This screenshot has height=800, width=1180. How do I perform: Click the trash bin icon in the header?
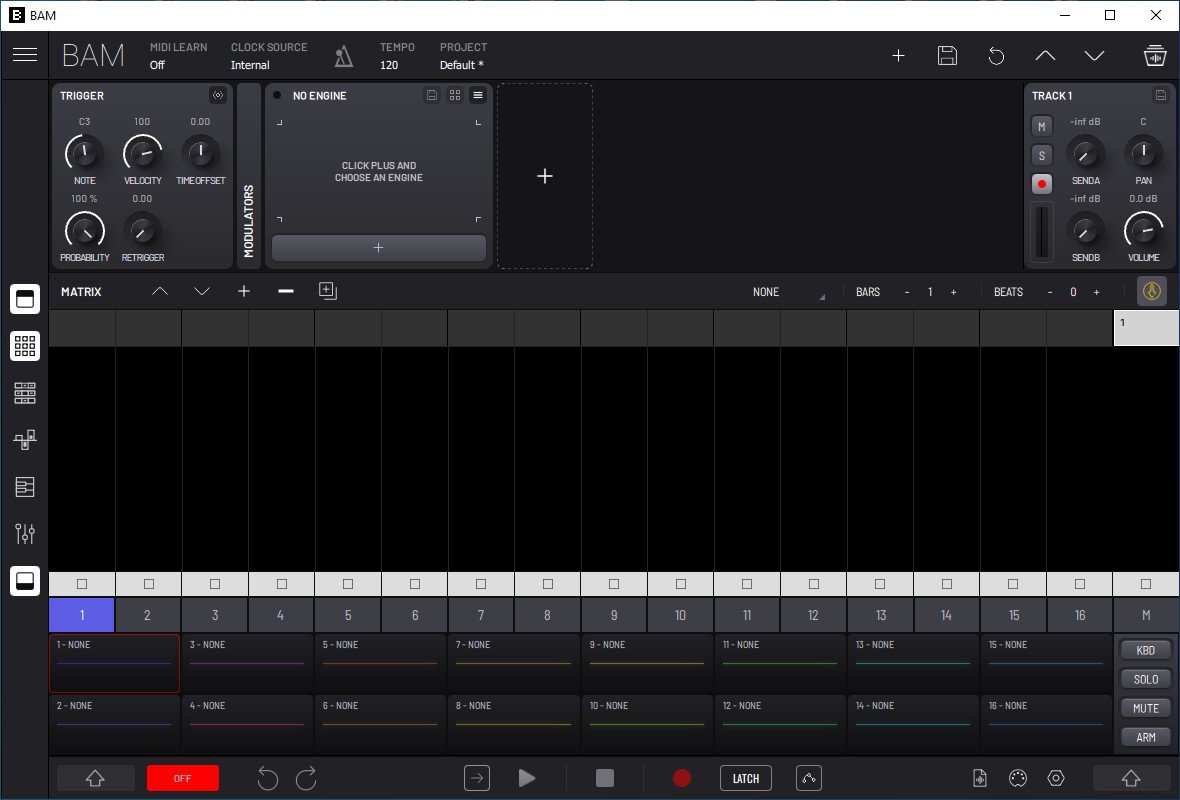(1155, 56)
